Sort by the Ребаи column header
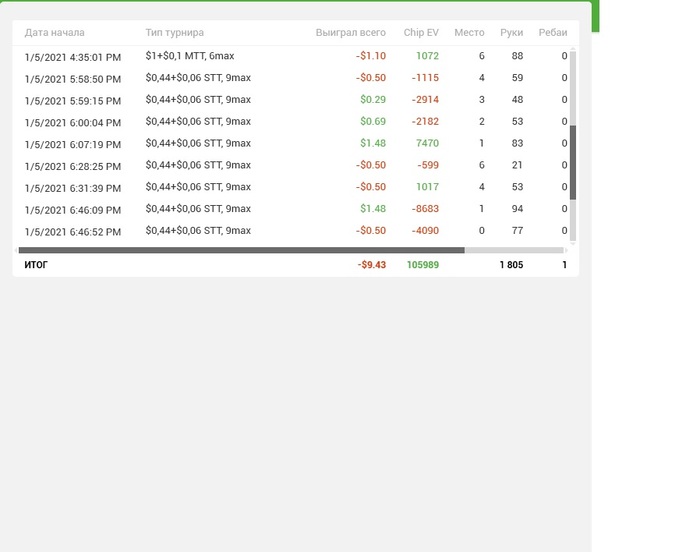 (553, 33)
